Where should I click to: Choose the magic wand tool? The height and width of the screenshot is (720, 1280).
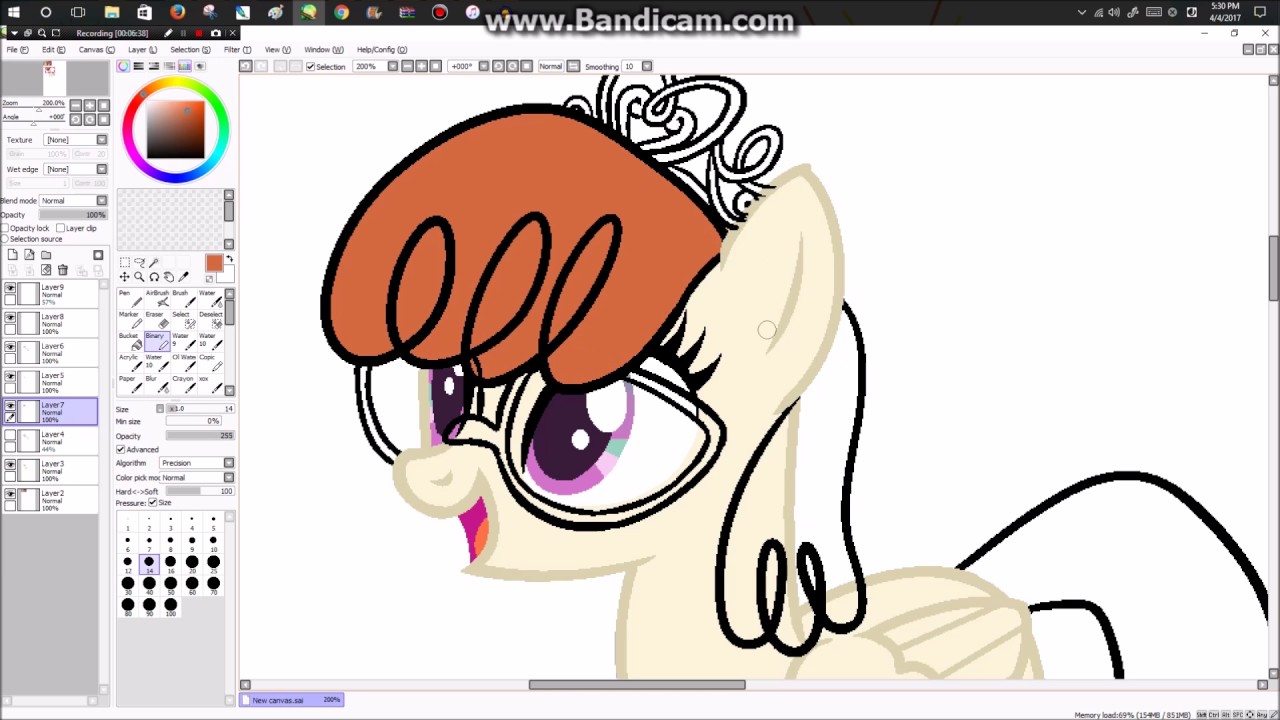(153, 262)
